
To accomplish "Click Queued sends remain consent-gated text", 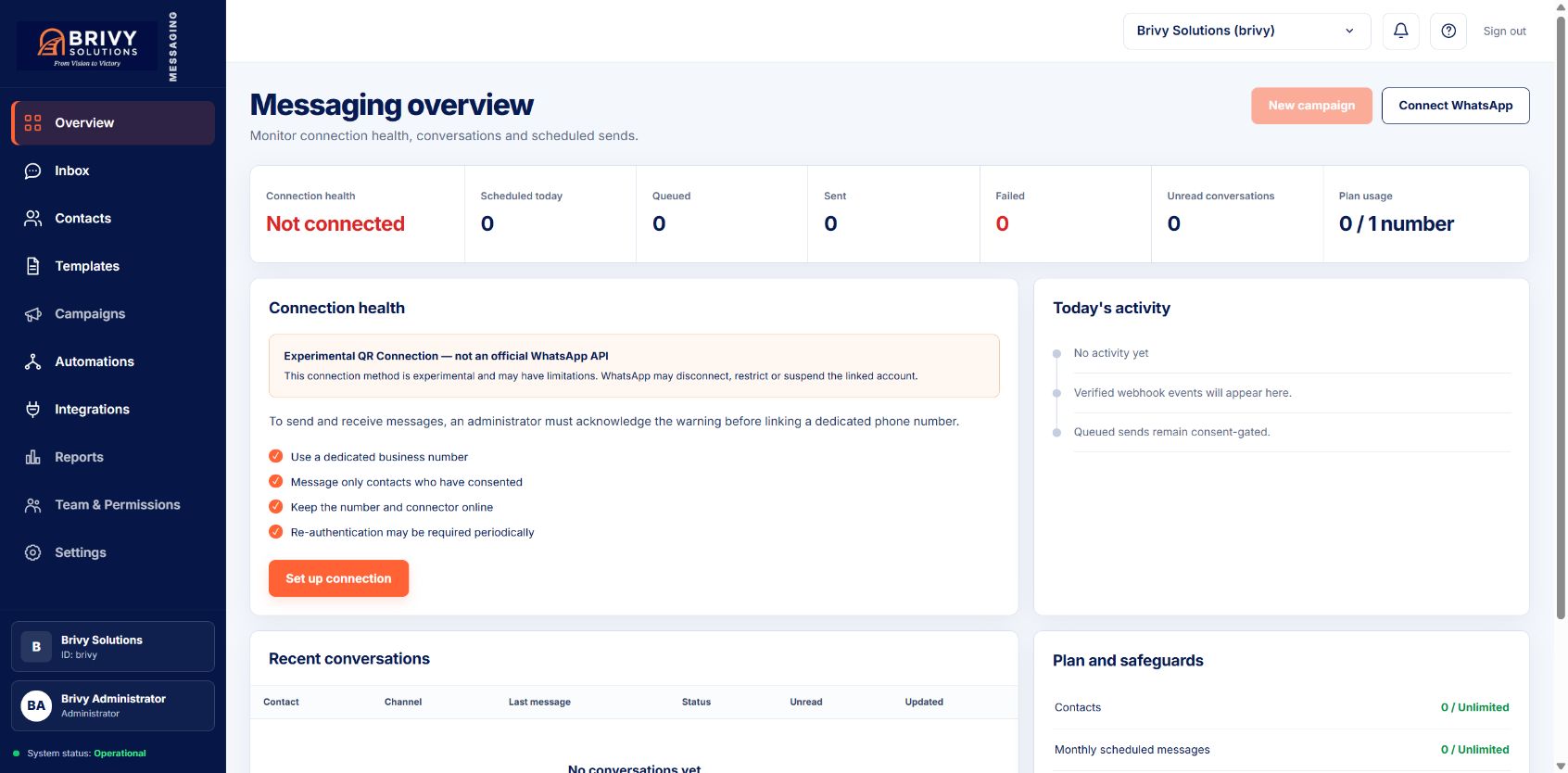I will tap(1171, 432).
